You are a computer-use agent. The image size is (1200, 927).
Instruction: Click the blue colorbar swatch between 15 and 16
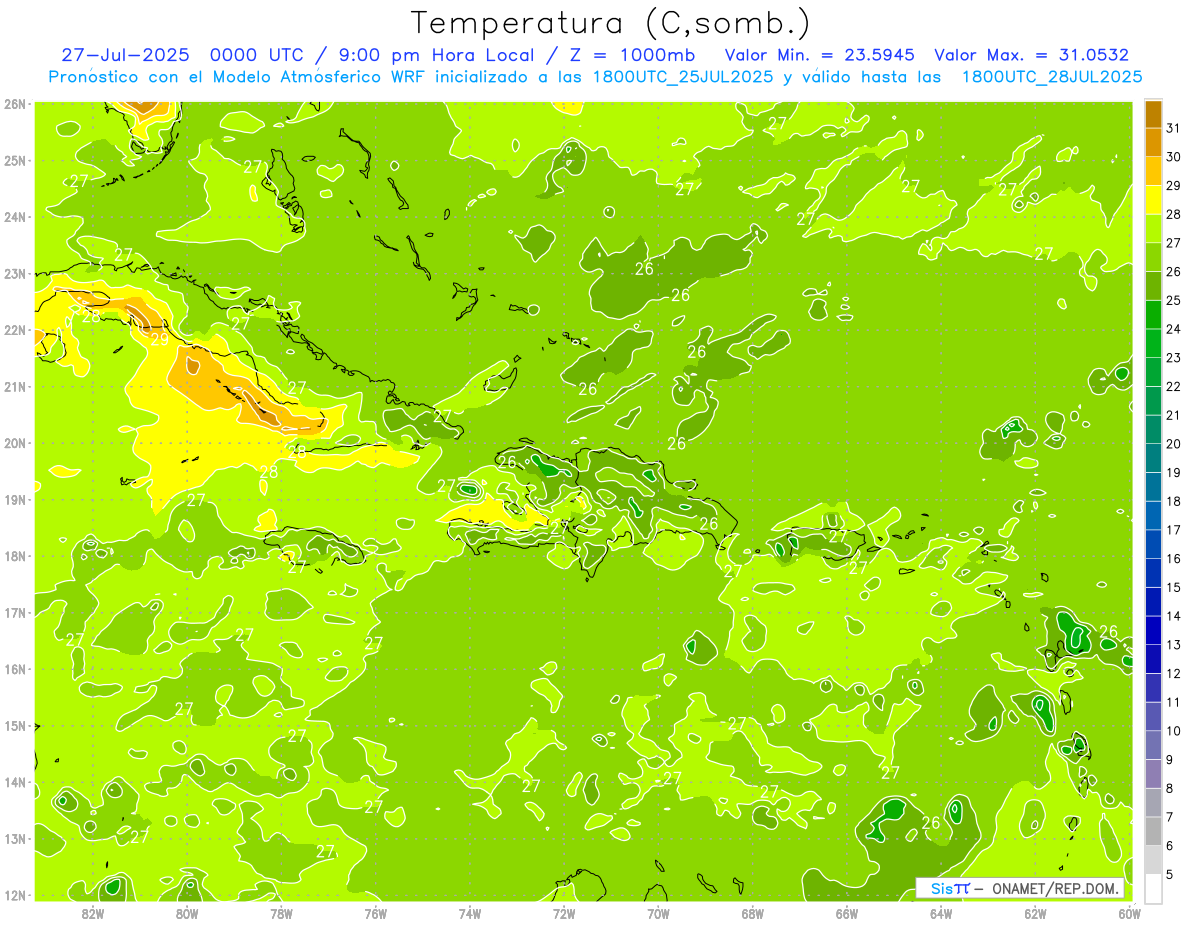click(1153, 573)
